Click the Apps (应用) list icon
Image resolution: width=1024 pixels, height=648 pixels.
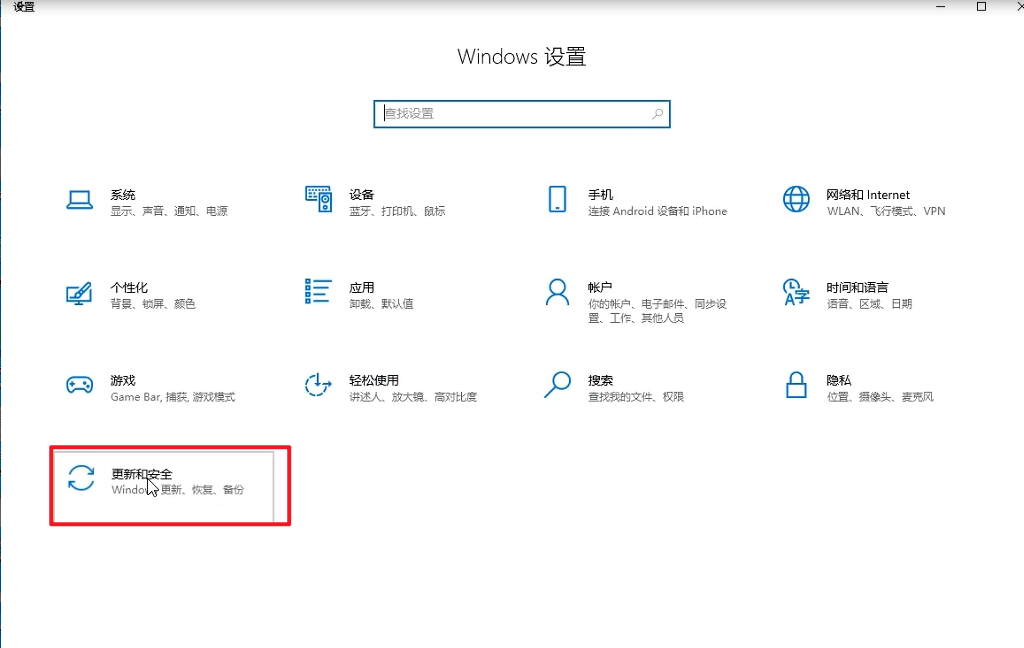[x=318, y=292]
